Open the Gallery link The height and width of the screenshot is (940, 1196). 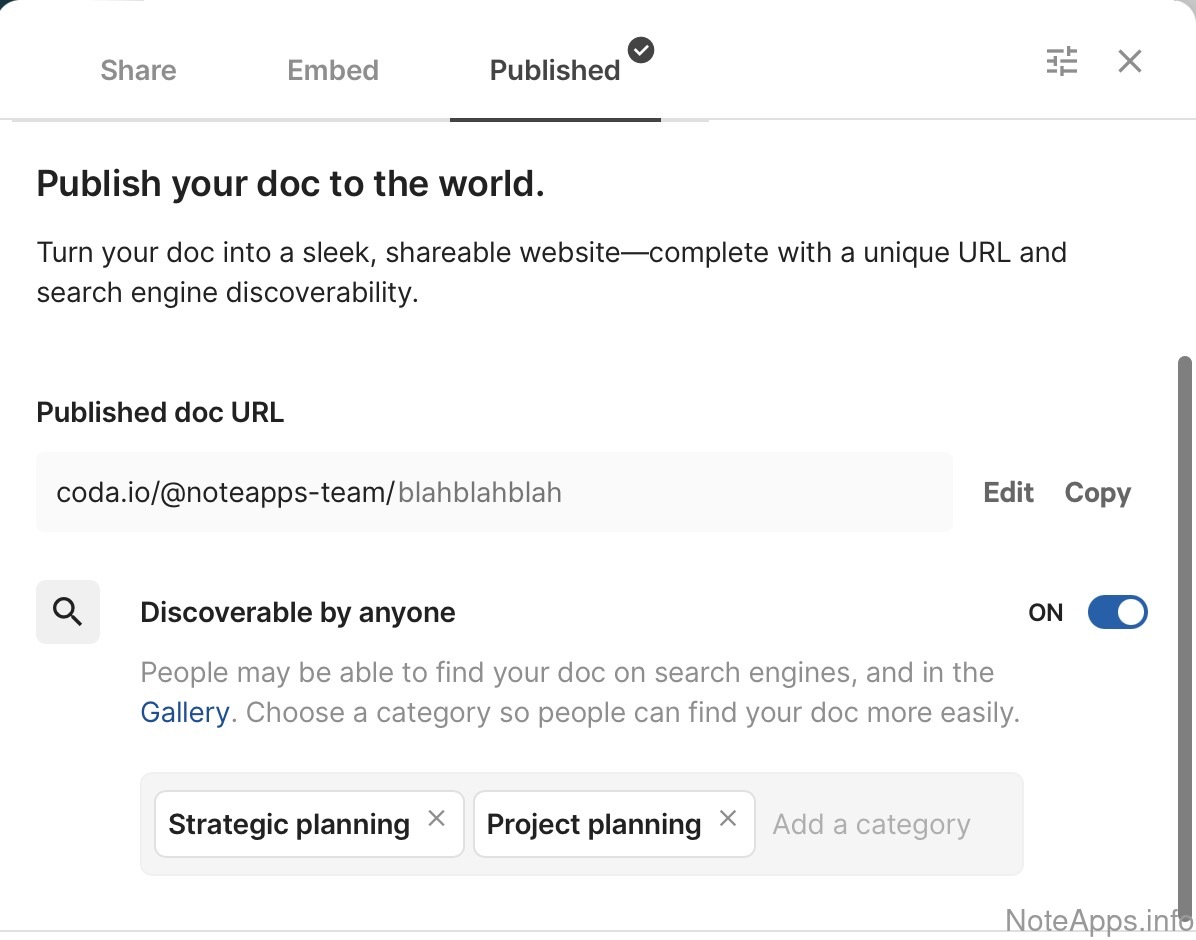tap(184, 713)
